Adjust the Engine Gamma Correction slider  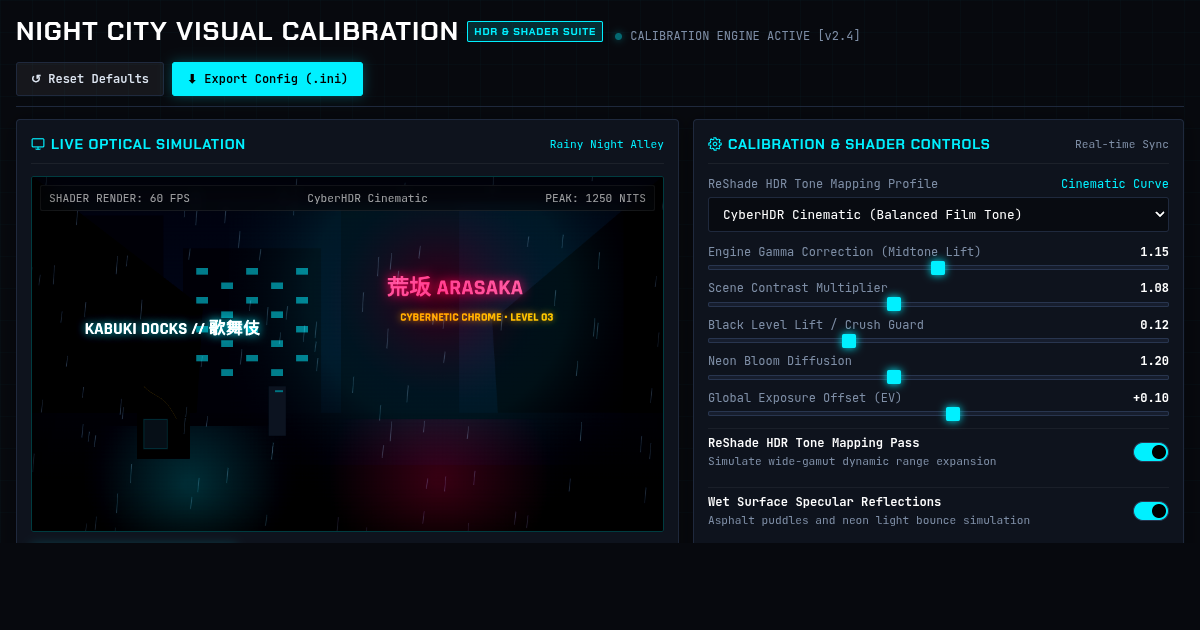[938, 268]
